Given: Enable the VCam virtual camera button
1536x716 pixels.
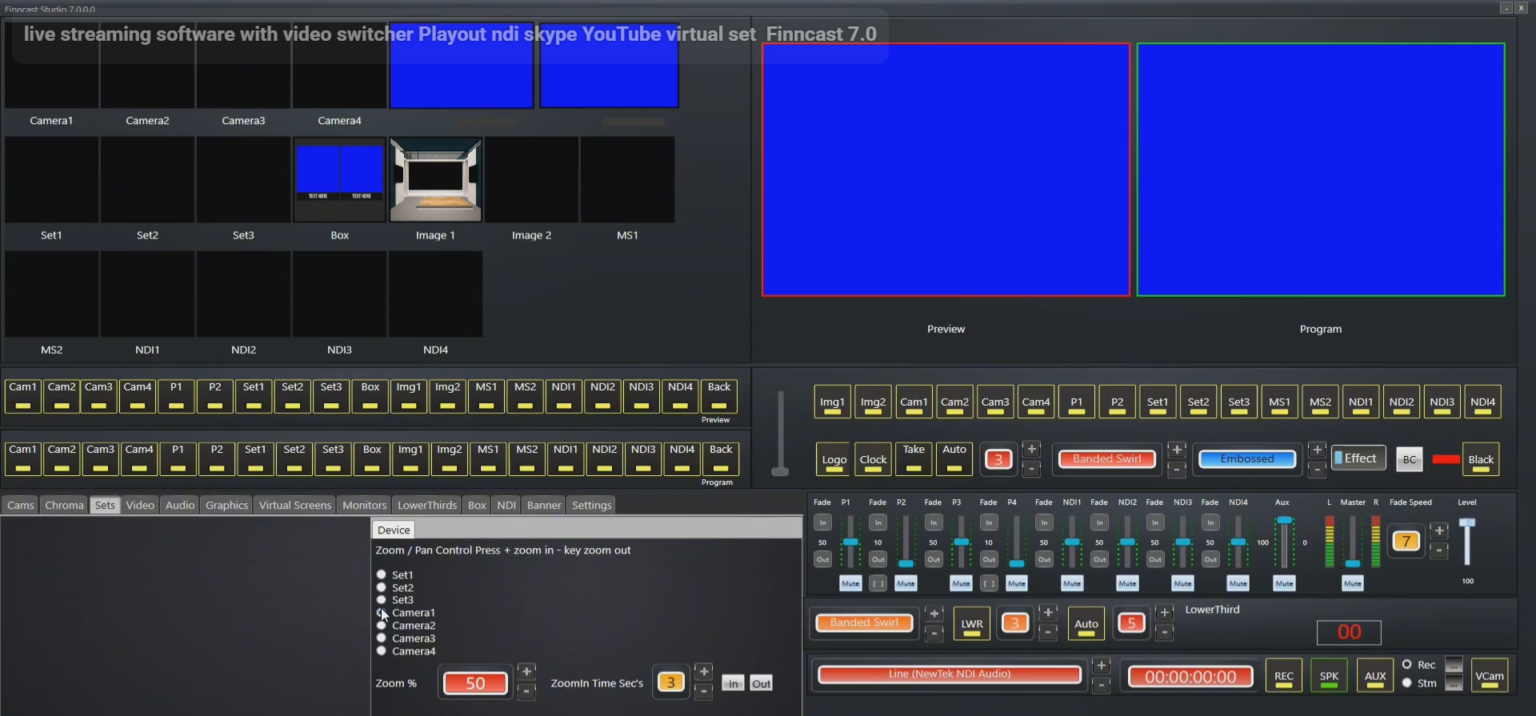Looking at the screenshot, I should point(1489,676).
